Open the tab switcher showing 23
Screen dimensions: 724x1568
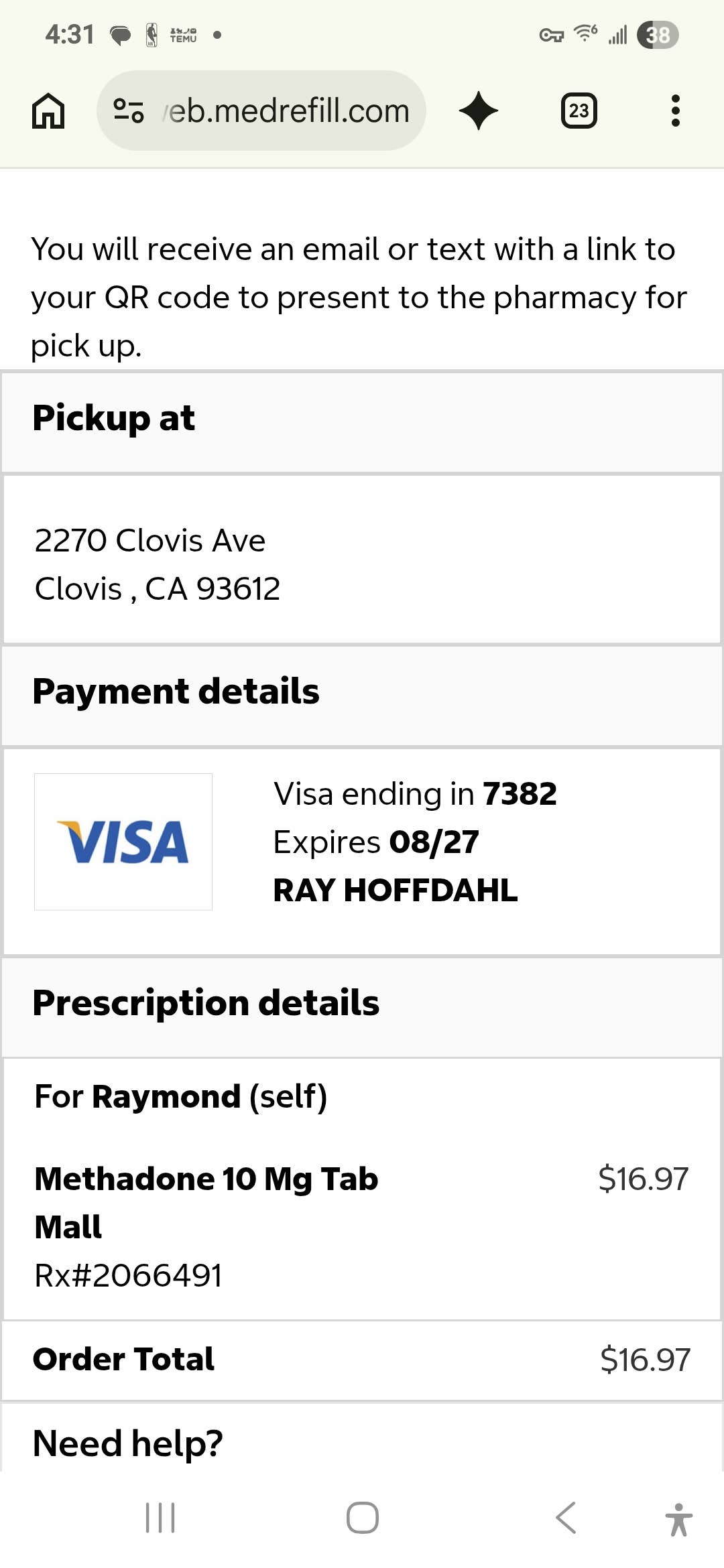click(579, 111)
